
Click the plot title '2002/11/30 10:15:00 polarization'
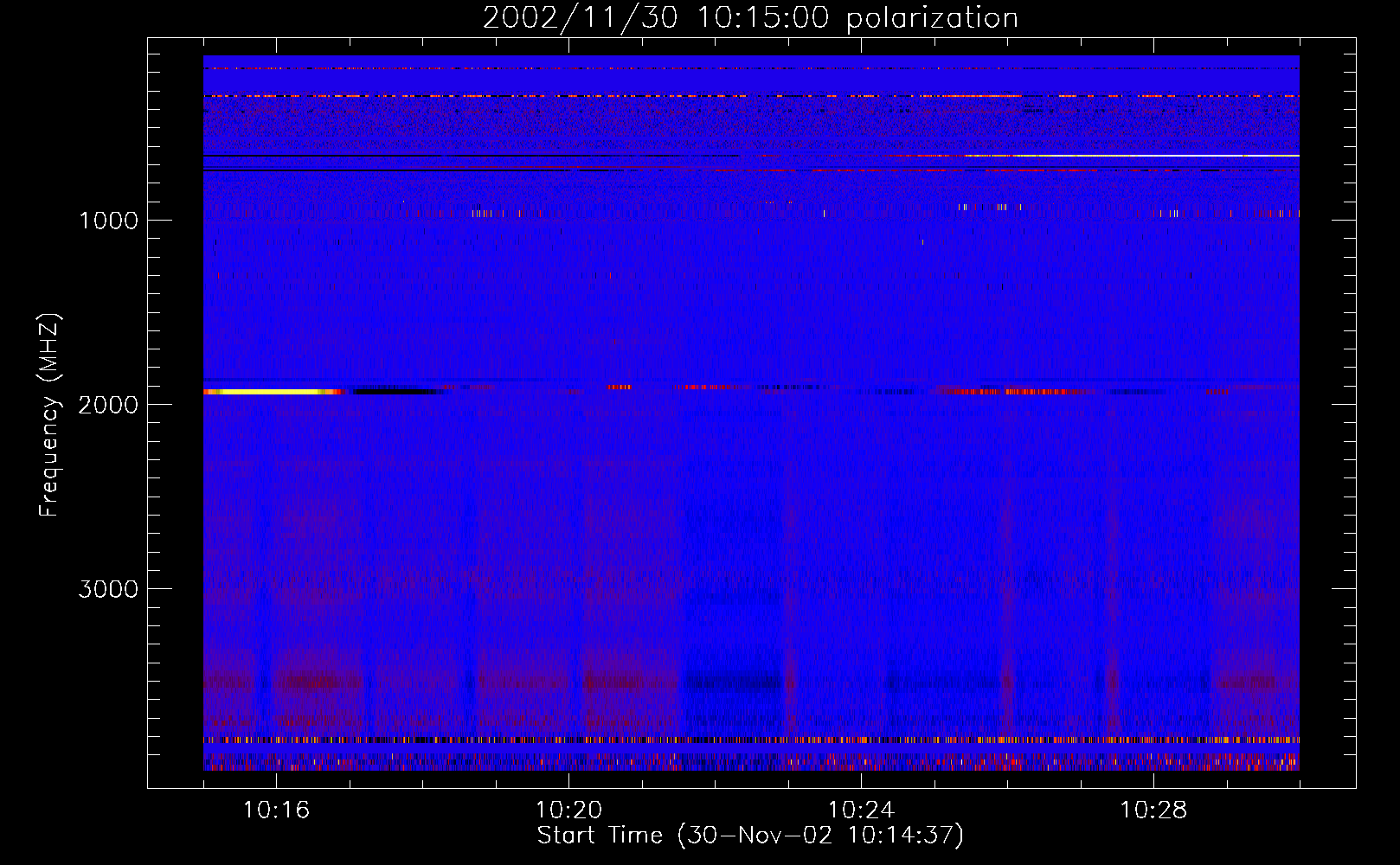pyautogui.click(x=750, y=18)
